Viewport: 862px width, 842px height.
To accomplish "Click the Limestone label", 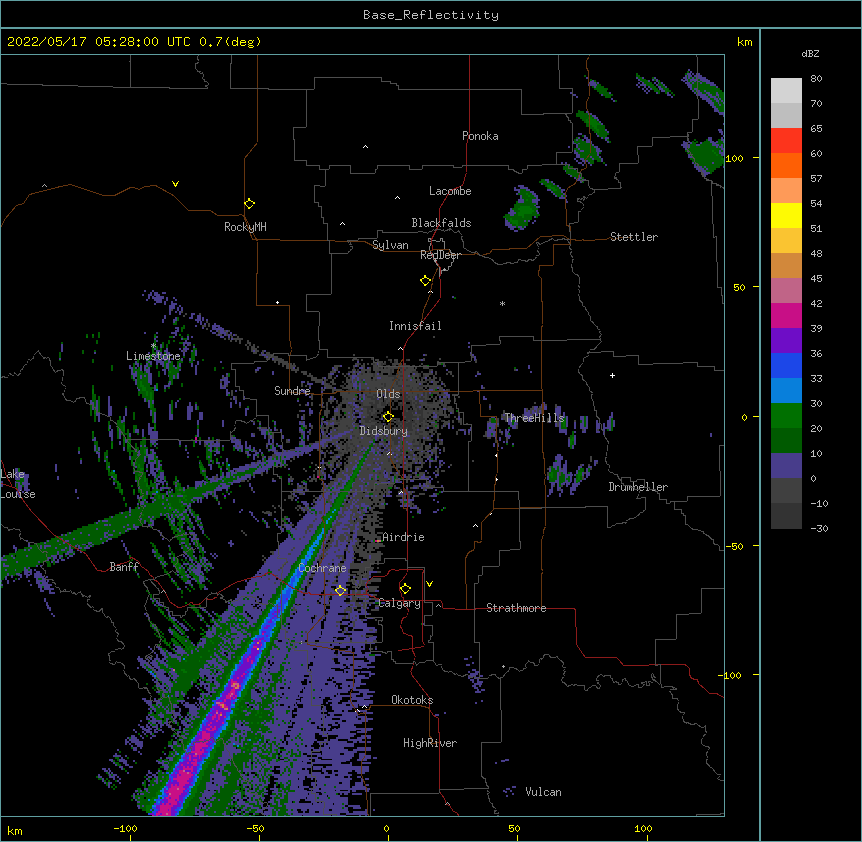I will pyautogui.click(x=153, y=356).
